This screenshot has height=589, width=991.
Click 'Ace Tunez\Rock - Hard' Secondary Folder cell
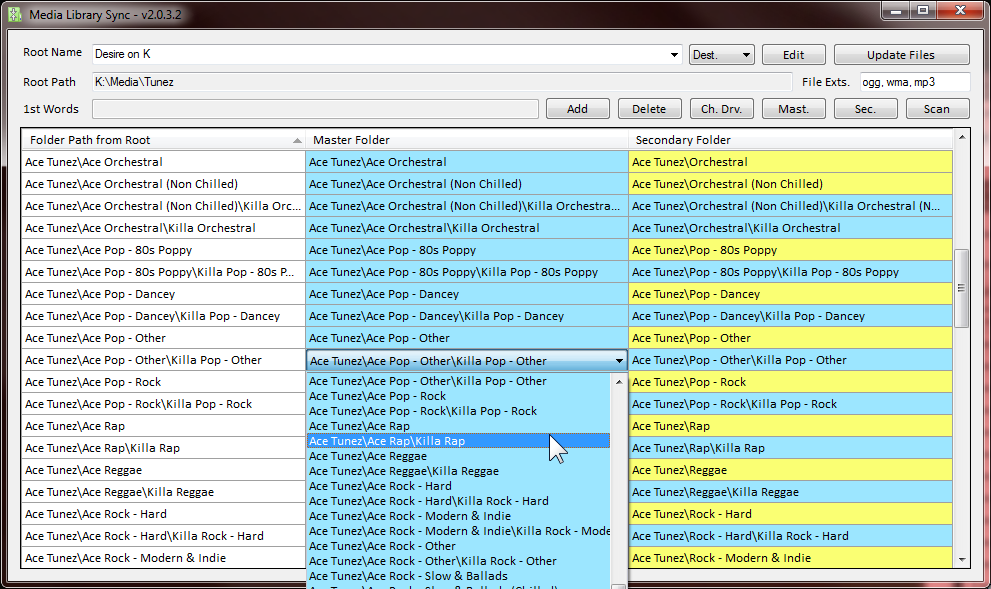pos(791,514)
